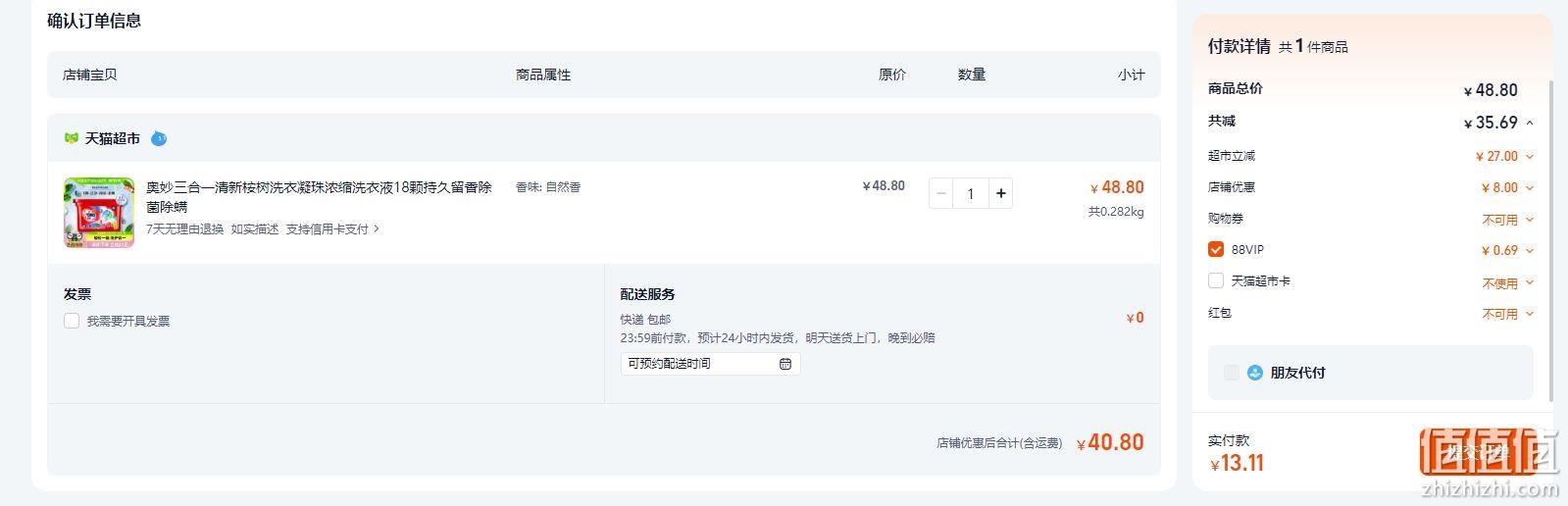Click the 商品属性 column header
Screen dimensions: 1568x506
[x=543, y=75]
